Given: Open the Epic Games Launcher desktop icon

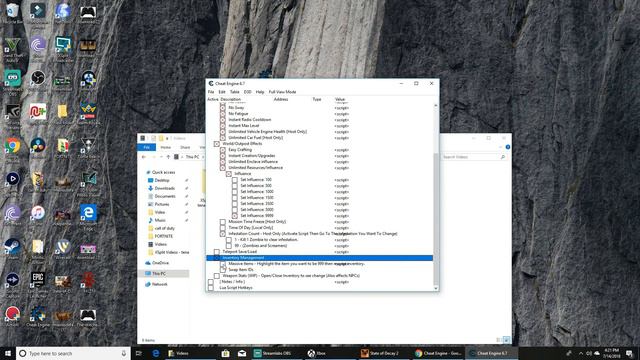Looking at the screenshot, I should [38, 282].
